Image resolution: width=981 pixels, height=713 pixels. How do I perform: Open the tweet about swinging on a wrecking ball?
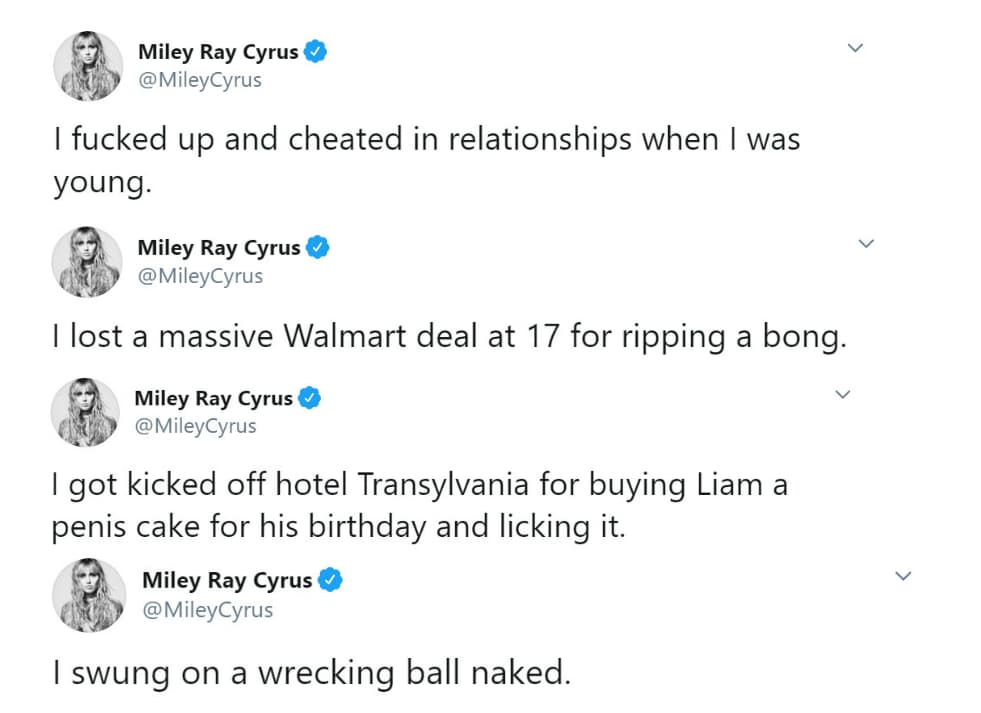tap(311, 673)
